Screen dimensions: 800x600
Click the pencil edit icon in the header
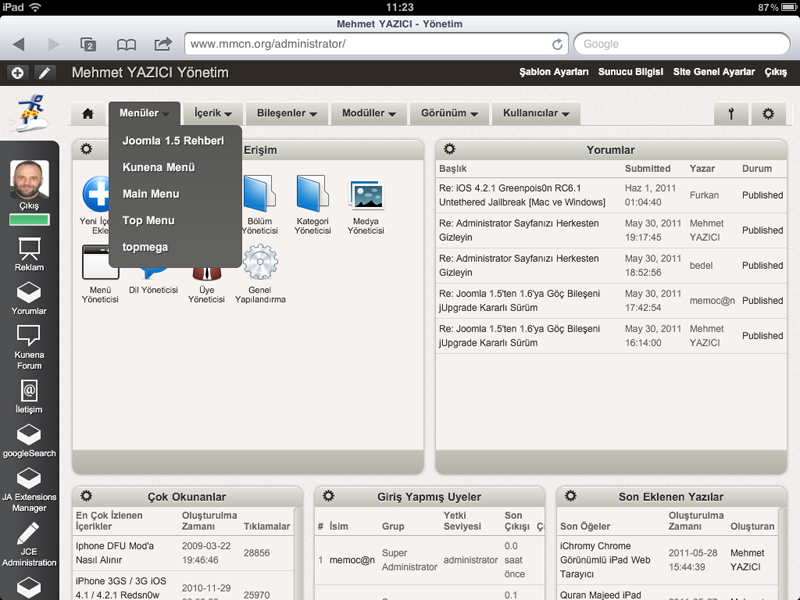point(45,73)
